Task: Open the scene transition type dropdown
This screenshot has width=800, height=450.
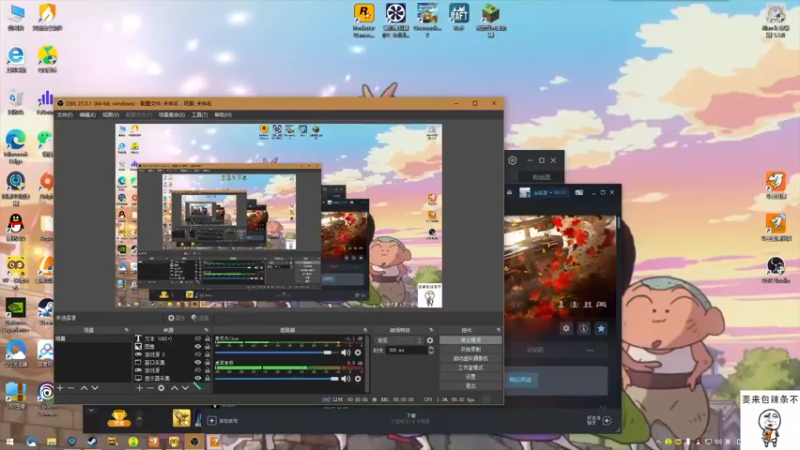Action: 399,340
